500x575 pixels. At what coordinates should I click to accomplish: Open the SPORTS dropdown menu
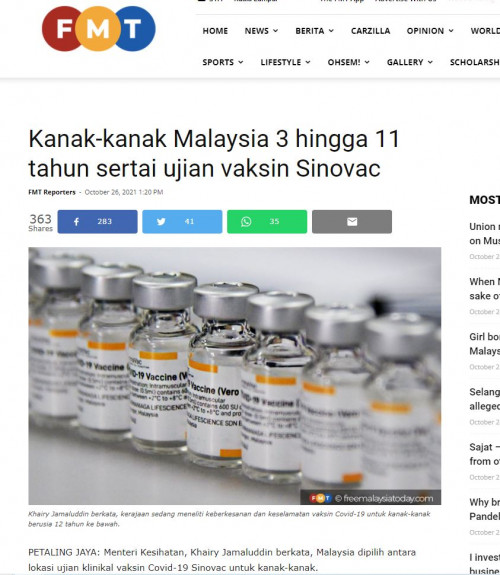point(223,62)
